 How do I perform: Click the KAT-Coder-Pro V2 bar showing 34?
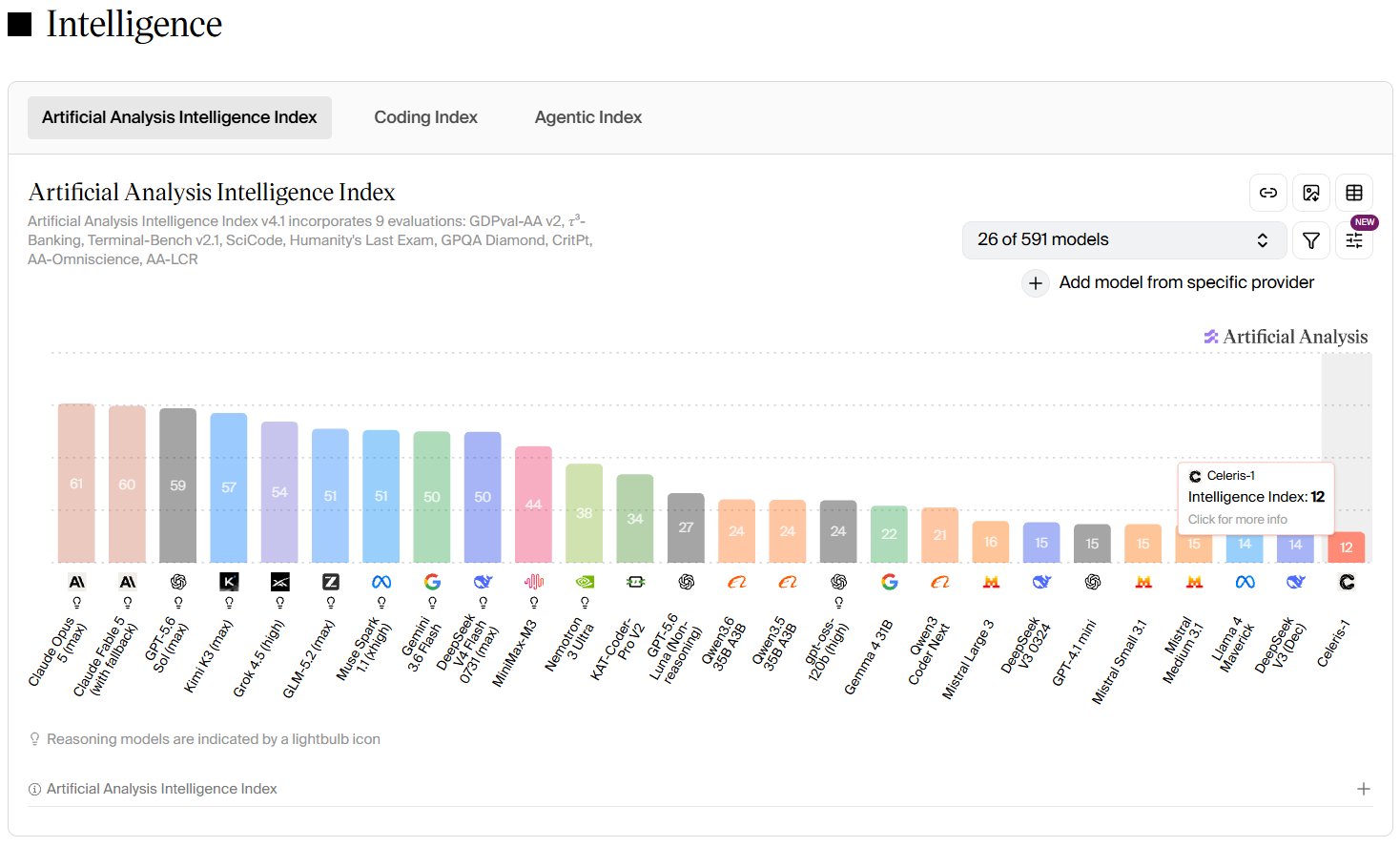[635, 518]
